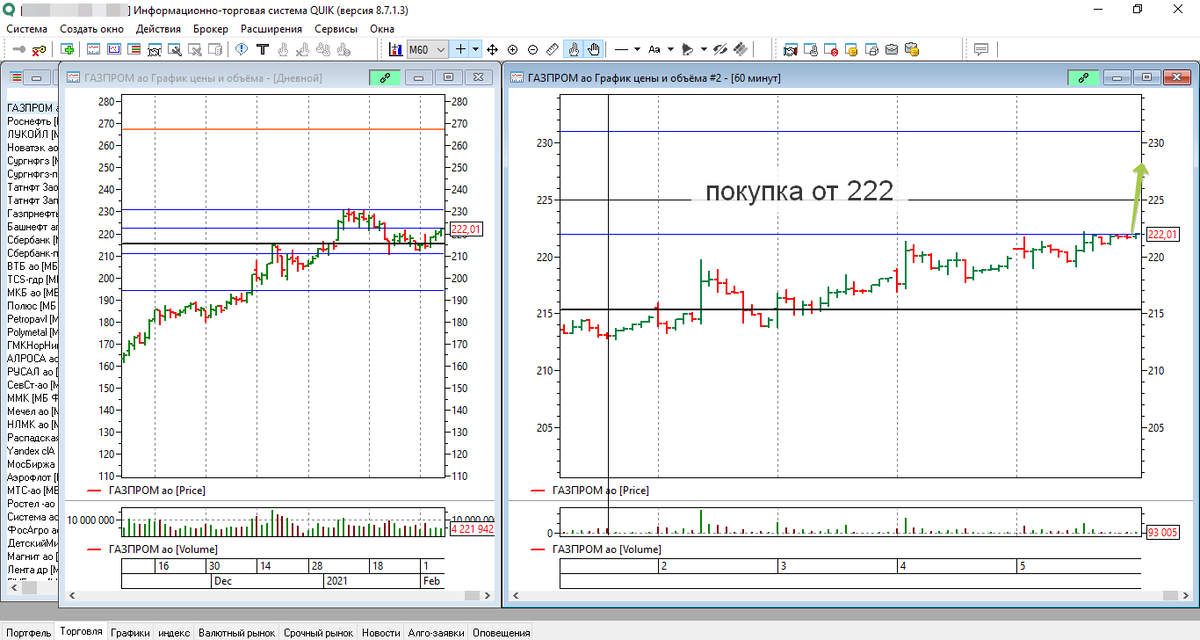Click the second blue chart window icon
Viewport: 1200px width, 640px height.
114,49
